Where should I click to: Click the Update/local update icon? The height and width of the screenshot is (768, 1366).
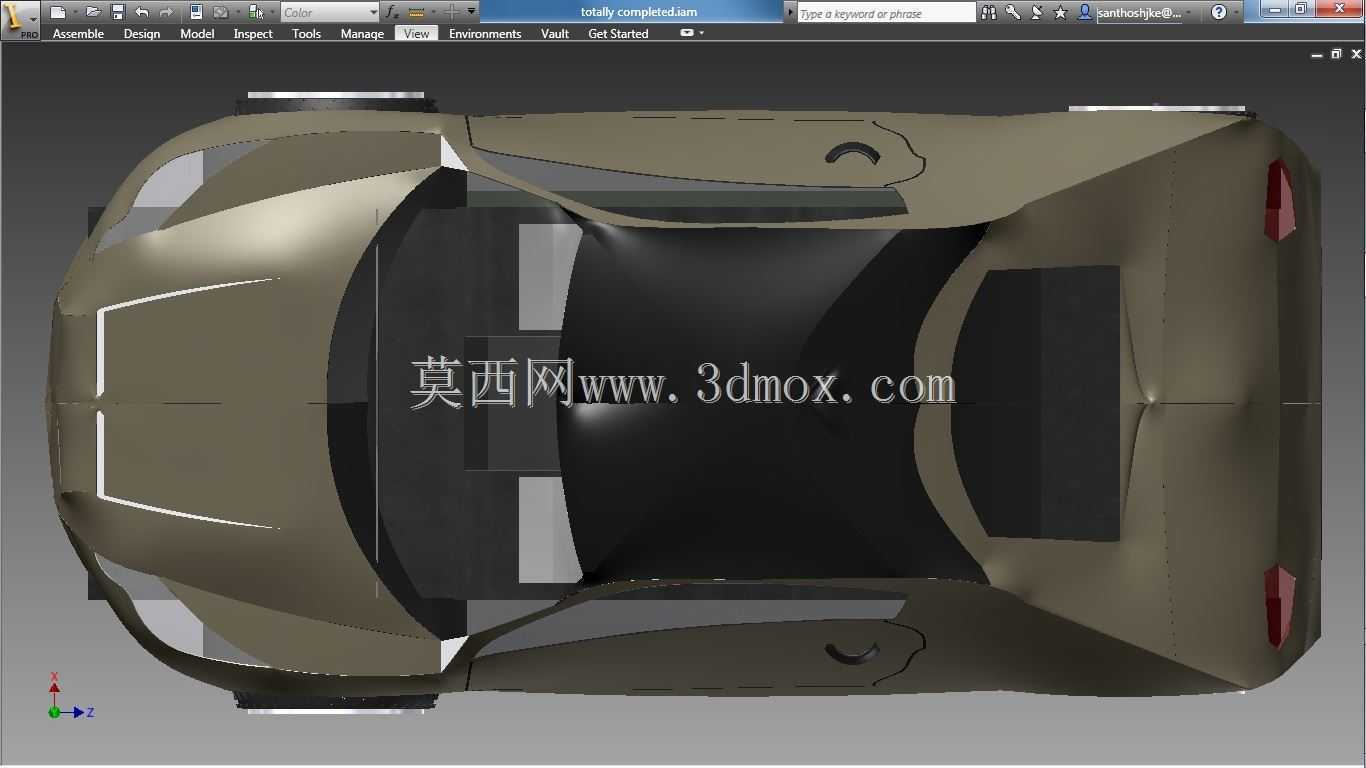click(221, 12)
